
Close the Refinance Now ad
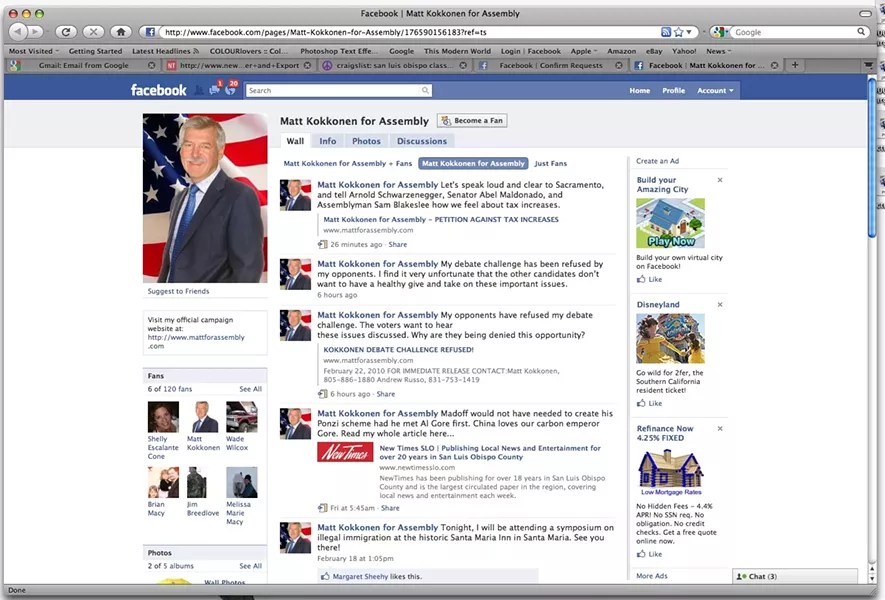pyautogui.click(x=720, y=428)
